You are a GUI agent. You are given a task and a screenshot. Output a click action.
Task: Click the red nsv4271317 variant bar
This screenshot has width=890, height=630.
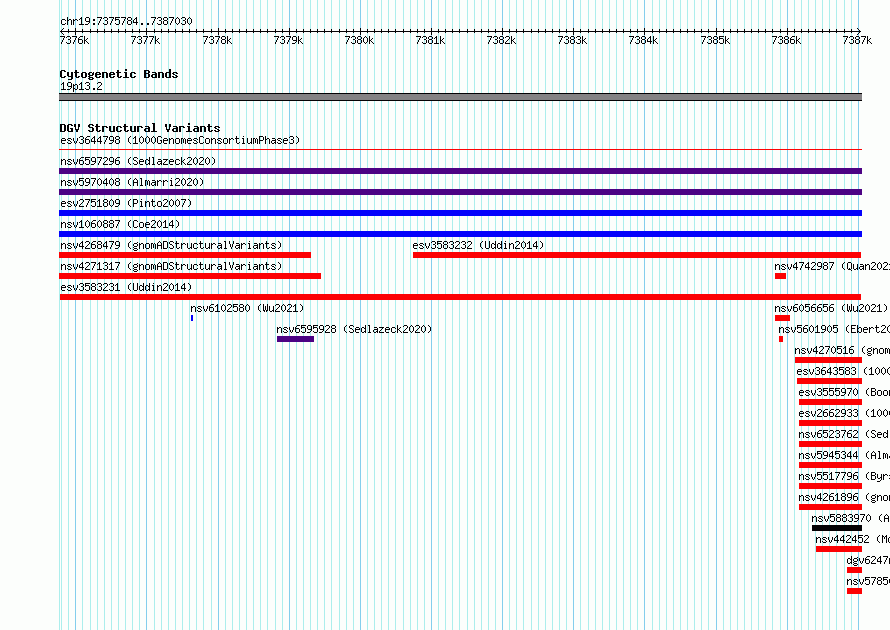[x=190, y=276]
